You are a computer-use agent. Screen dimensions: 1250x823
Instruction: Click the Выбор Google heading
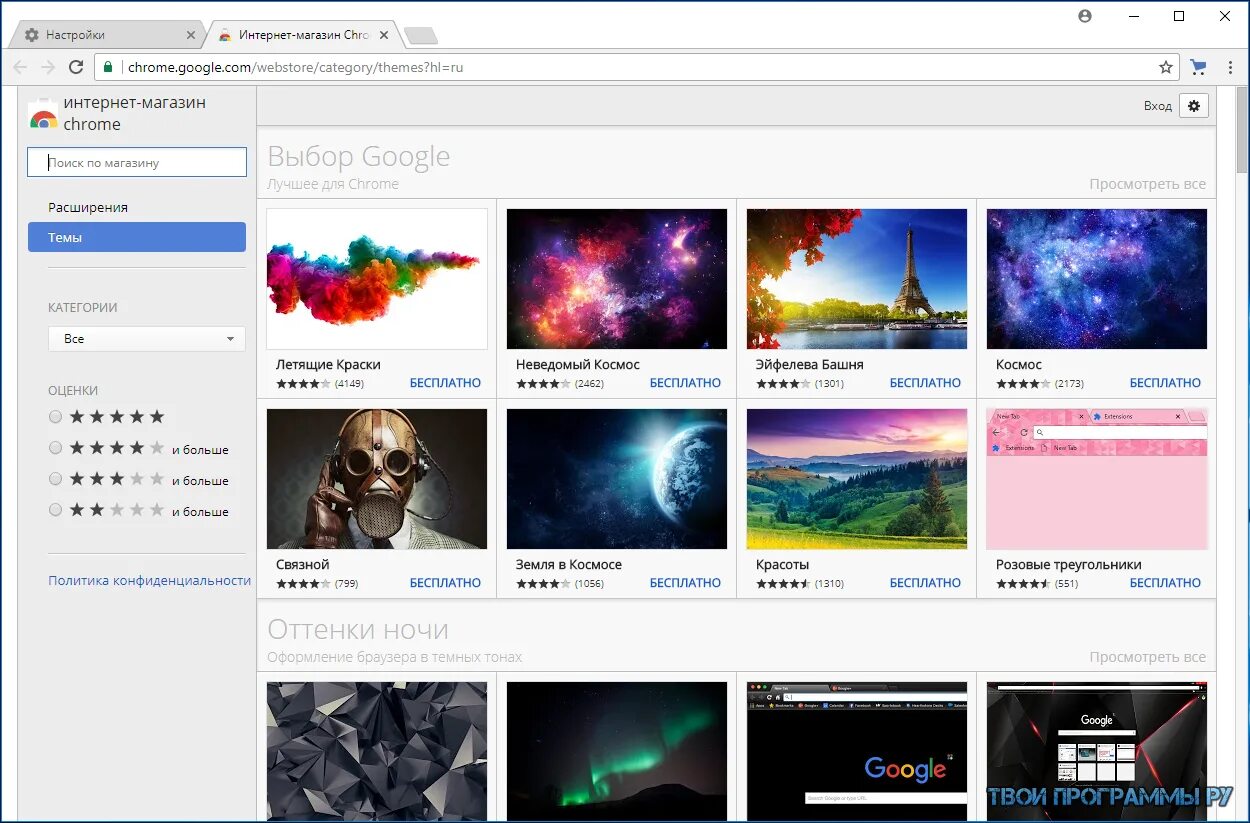tap(359, 157)
